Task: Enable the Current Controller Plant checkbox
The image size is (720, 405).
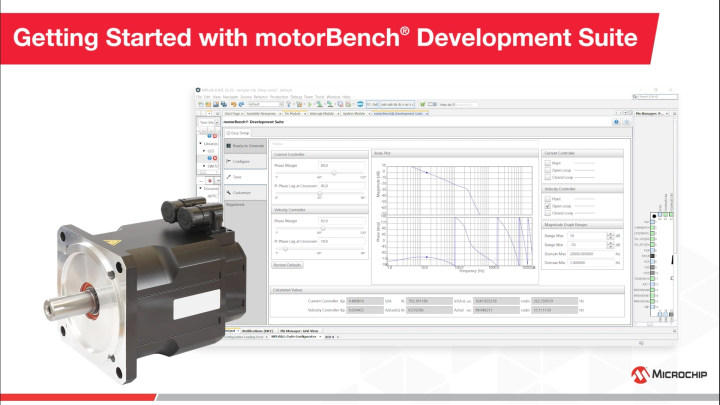Action: [x=549, y=163]
